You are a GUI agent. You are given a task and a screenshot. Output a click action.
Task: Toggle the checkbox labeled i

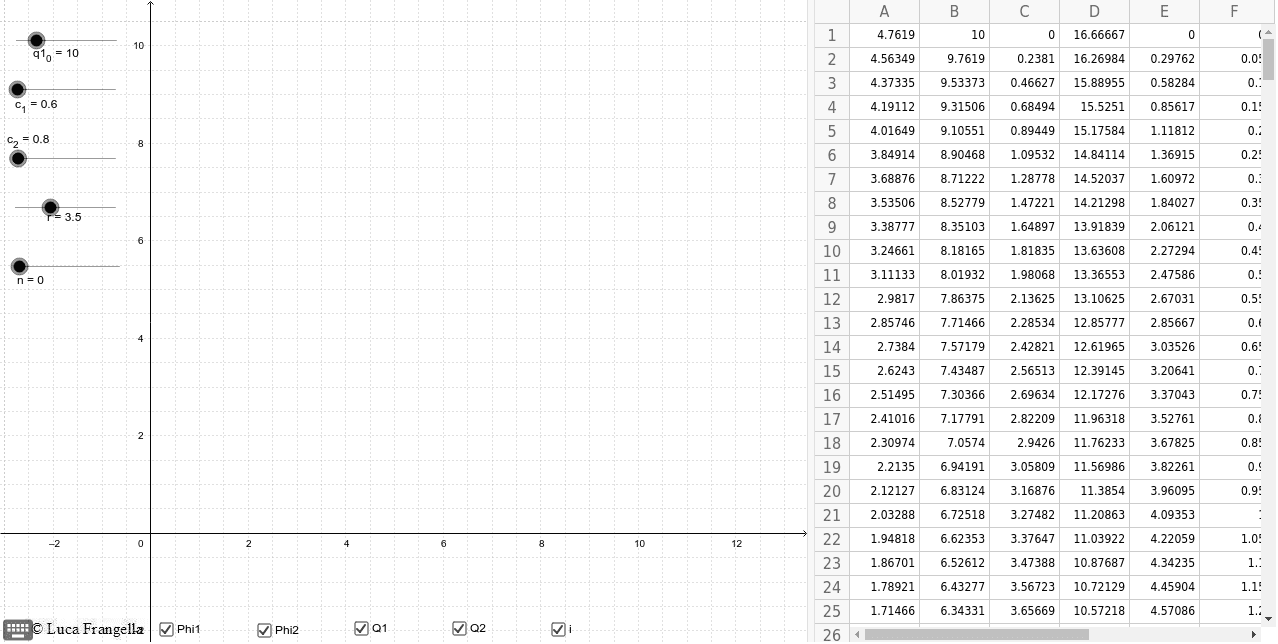tap(558, 629)
